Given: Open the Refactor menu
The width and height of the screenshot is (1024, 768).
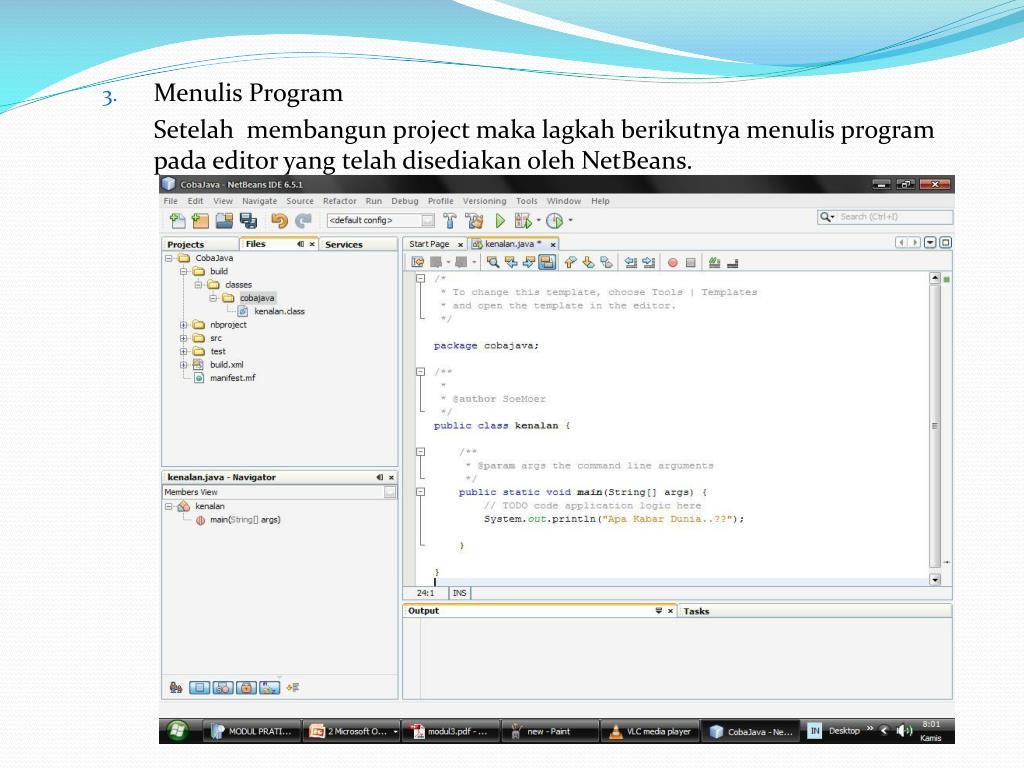Looking at the screenshot, I should pos(340,201).
